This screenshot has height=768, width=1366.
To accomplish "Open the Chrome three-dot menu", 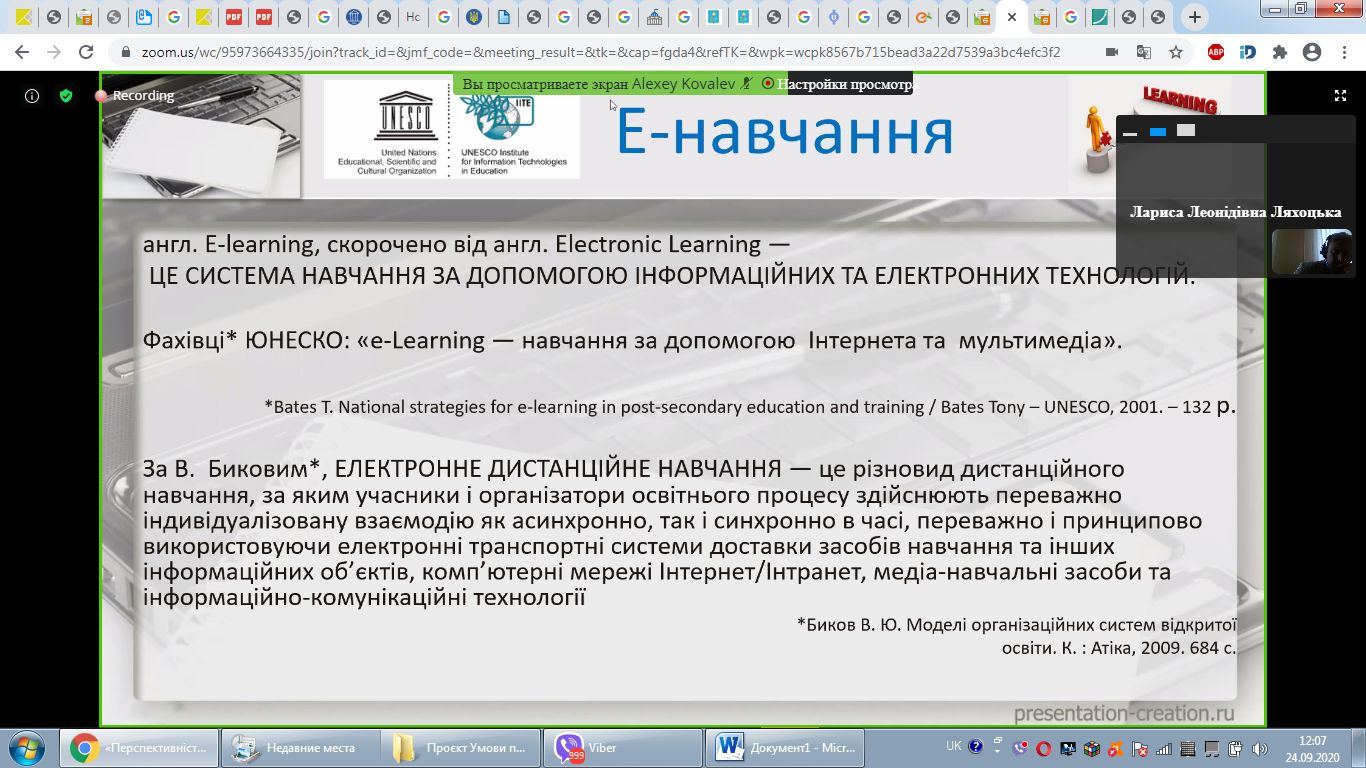I will tap(1344, 52).
